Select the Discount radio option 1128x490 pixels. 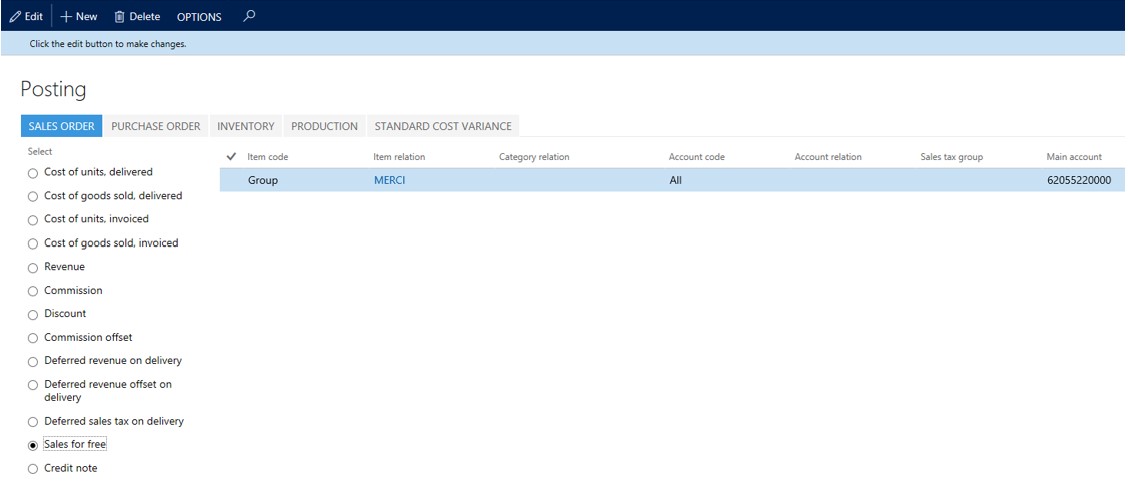[32, 315]
